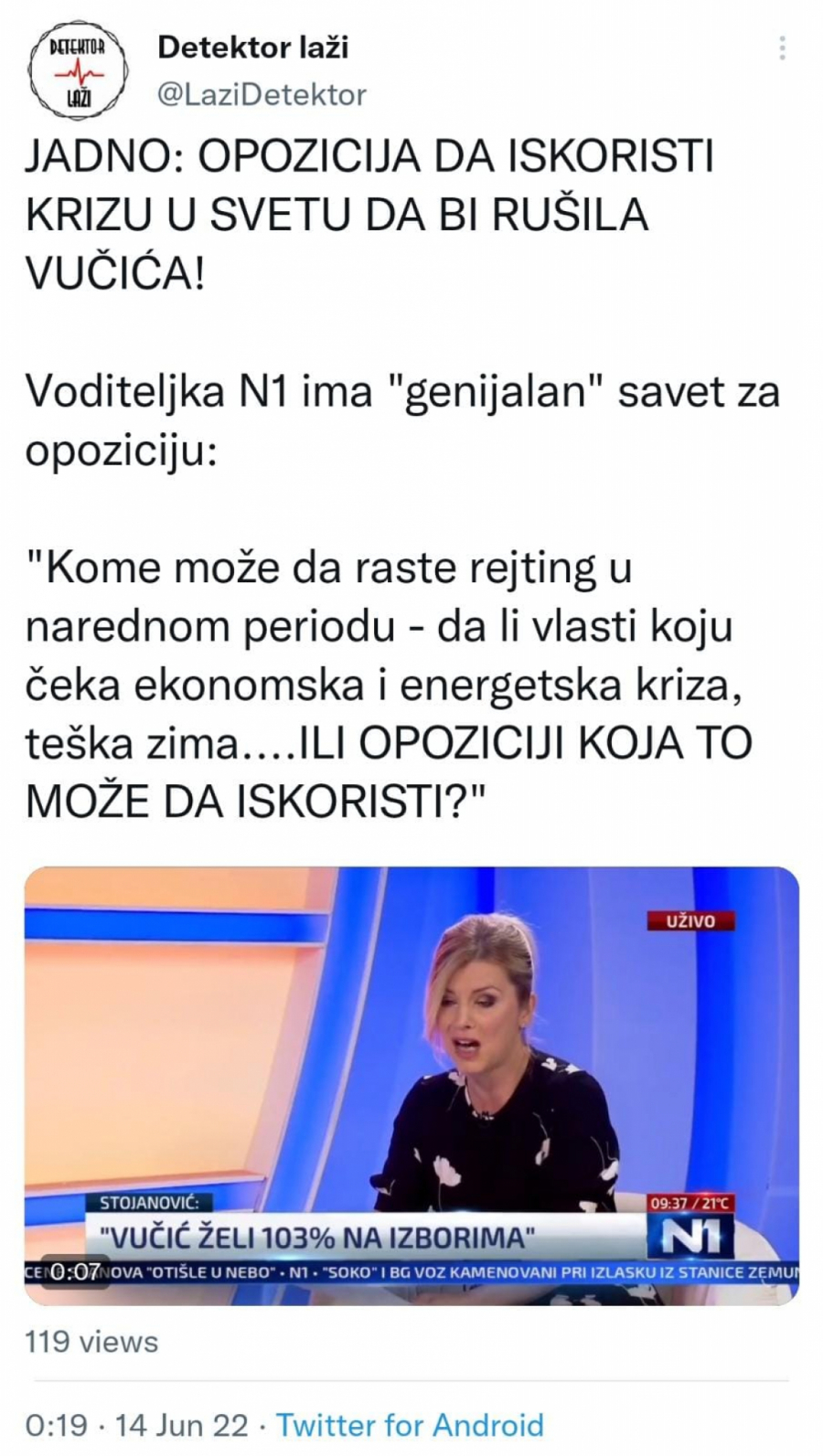Click the 119 views counter
The image size is (823, 1456).
[x=91, y=1341]
